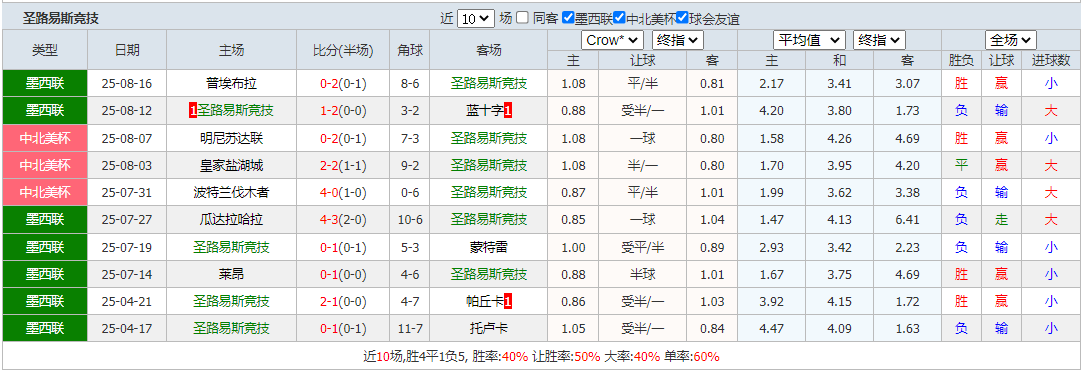1086x373 pixels.
Task: Open the 2-1(0-0) score for 25-04-21
Action: pos(343,302)
